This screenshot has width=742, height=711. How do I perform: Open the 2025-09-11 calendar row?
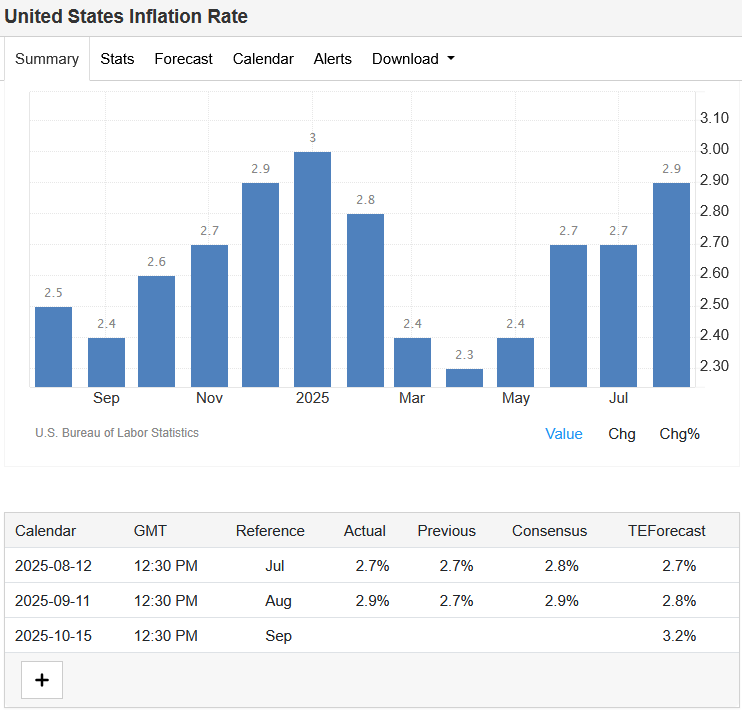click(53, 601)
